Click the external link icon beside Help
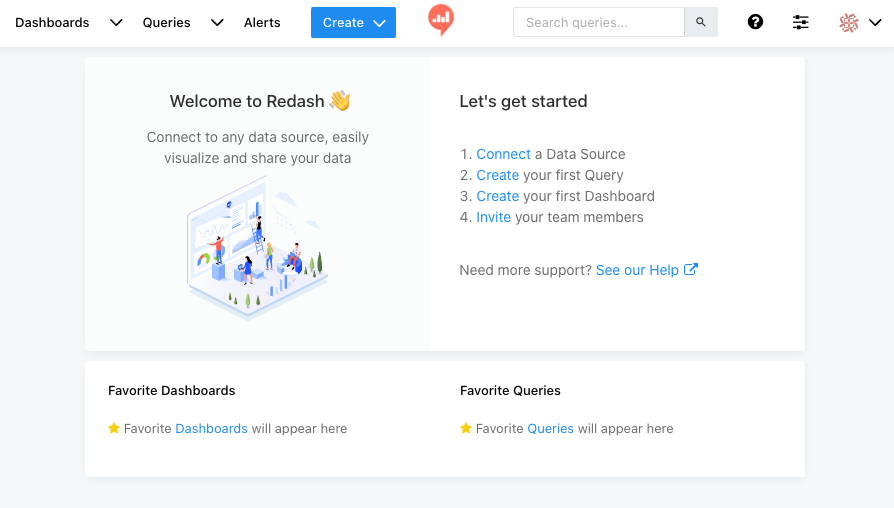This screenshot has height=508, width=894. point(690,269)
